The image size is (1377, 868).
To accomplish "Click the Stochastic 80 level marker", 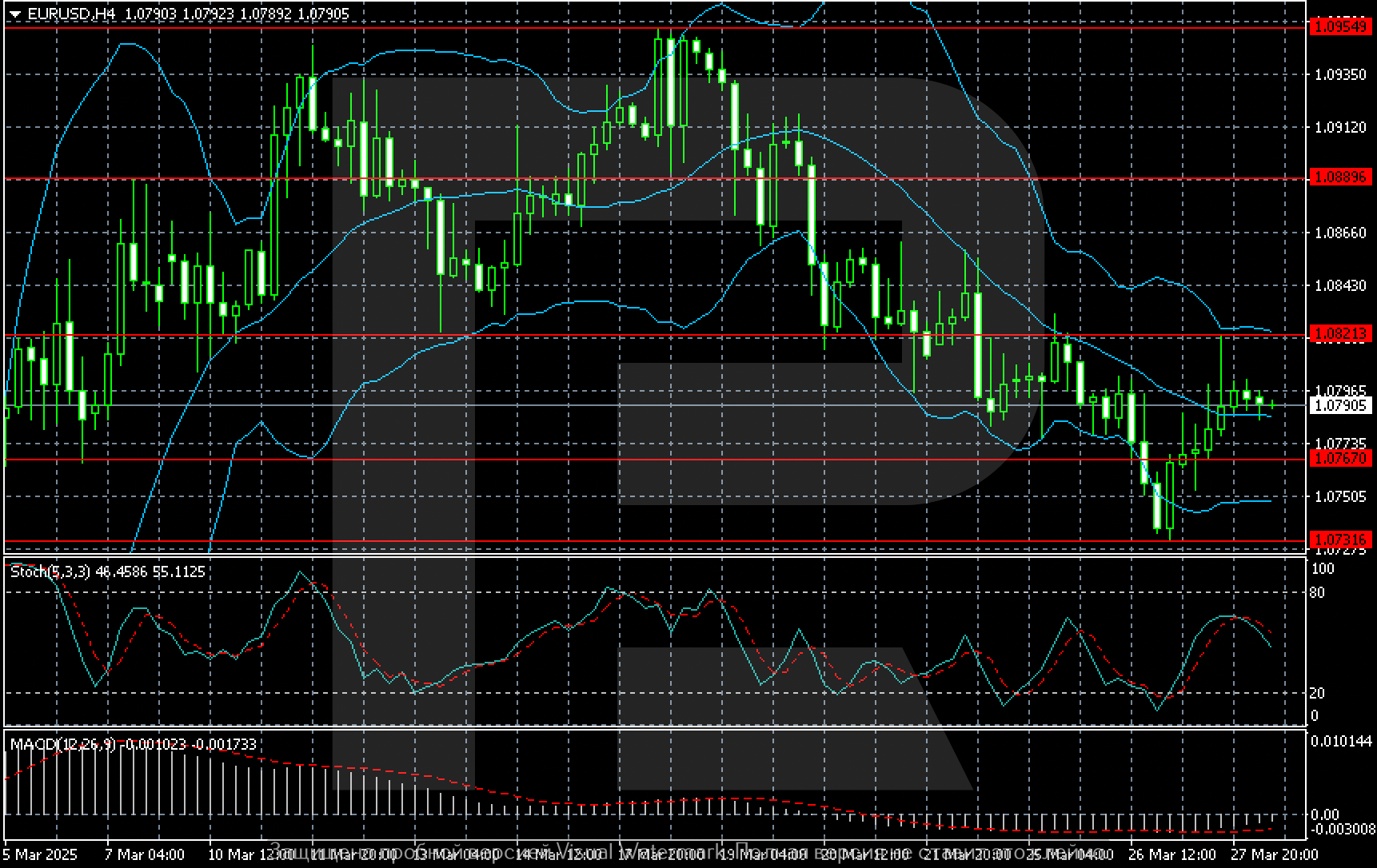I will click(x=1316, y=592).
